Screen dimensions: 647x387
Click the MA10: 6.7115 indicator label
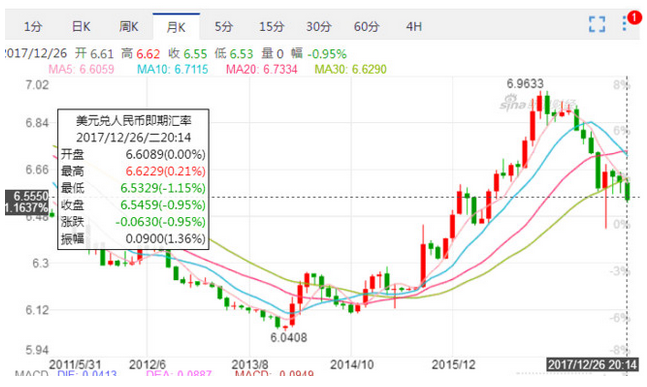[172, 69]
